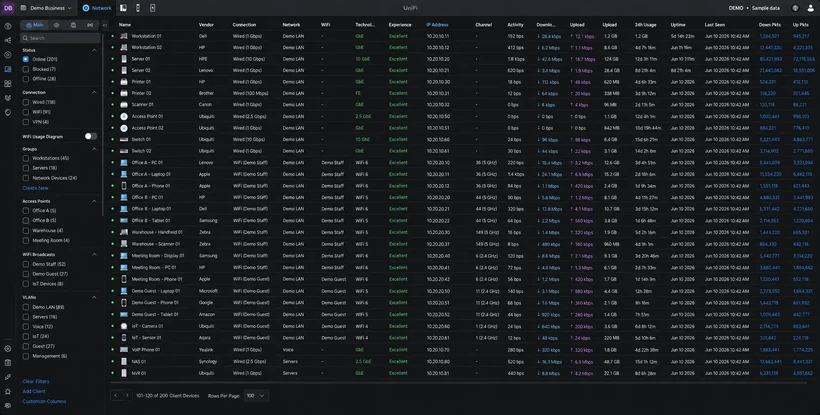
Task: Open the Server 02 row name
Action: pos(141,70)
